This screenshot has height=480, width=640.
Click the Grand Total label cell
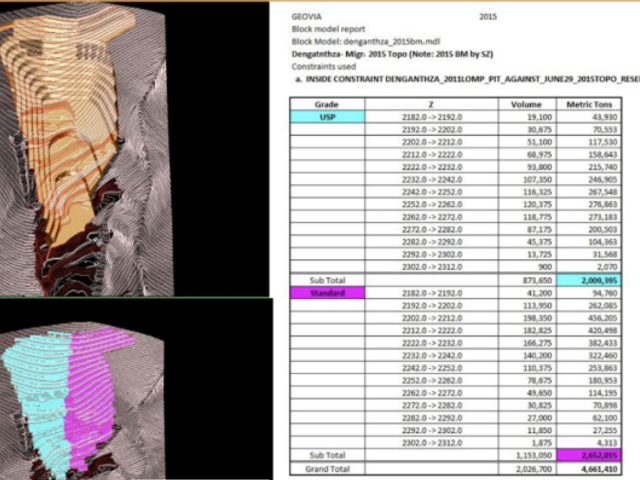click(x=327, y=469)
